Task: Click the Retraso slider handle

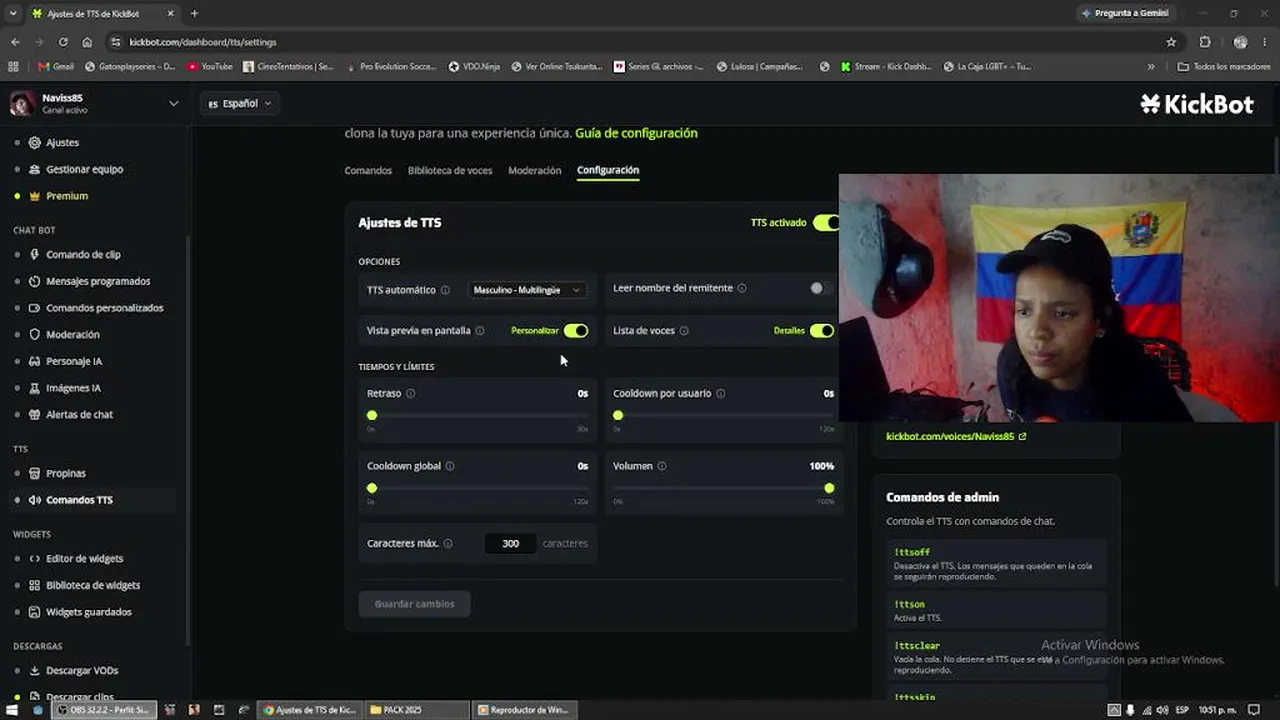Action: 372,416
